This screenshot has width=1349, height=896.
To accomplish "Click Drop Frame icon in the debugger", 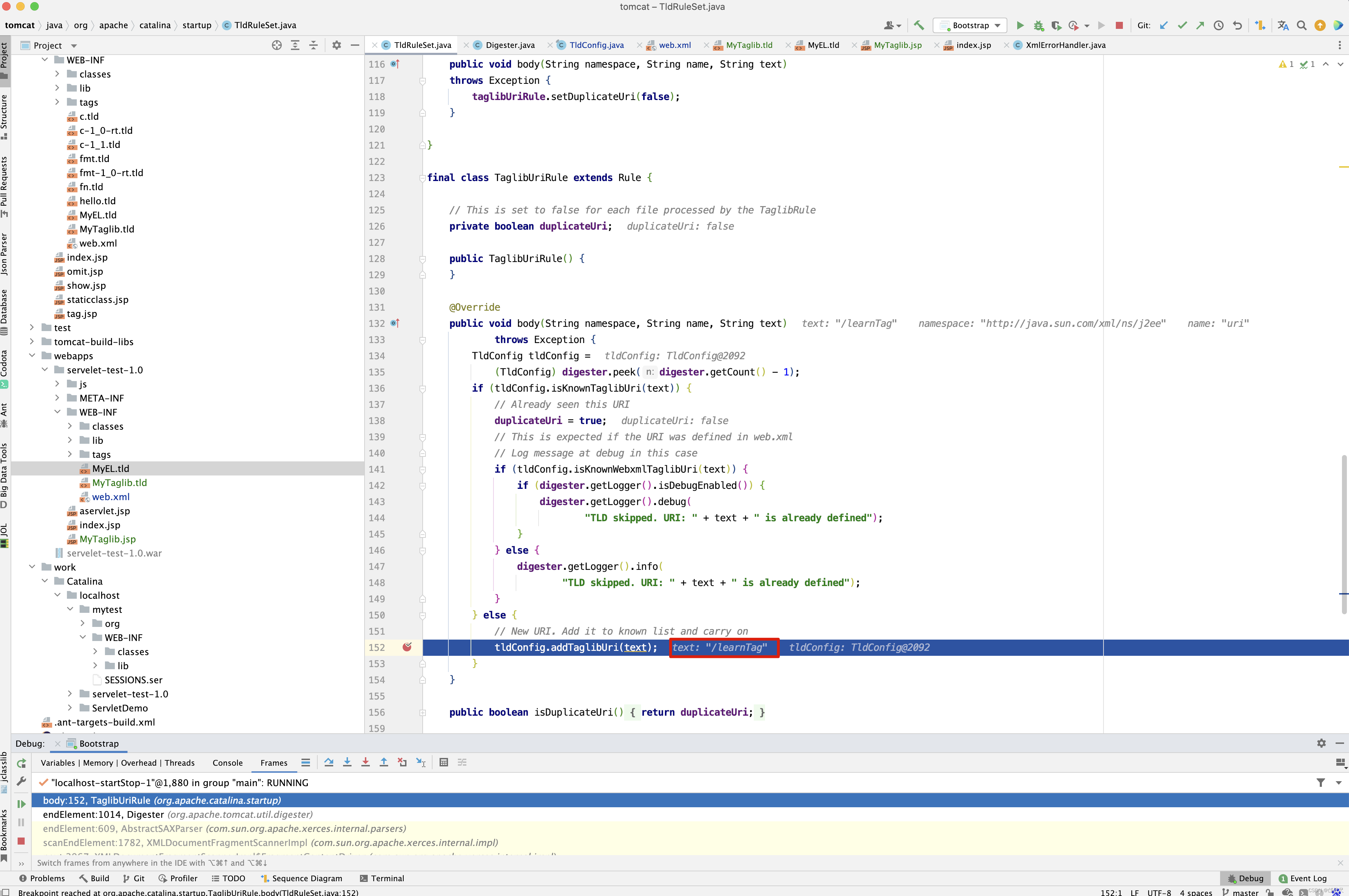I will click(x=402, y=762).
